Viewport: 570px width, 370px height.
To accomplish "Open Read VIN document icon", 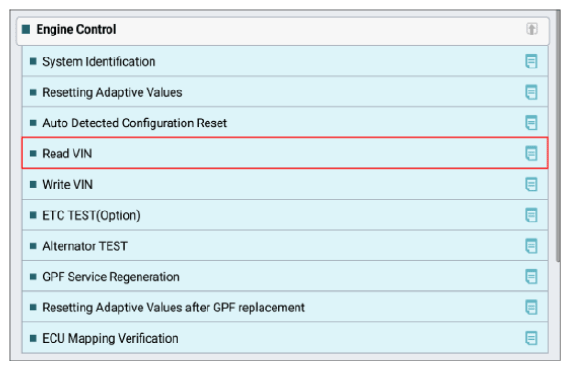I will pos(531,153).
